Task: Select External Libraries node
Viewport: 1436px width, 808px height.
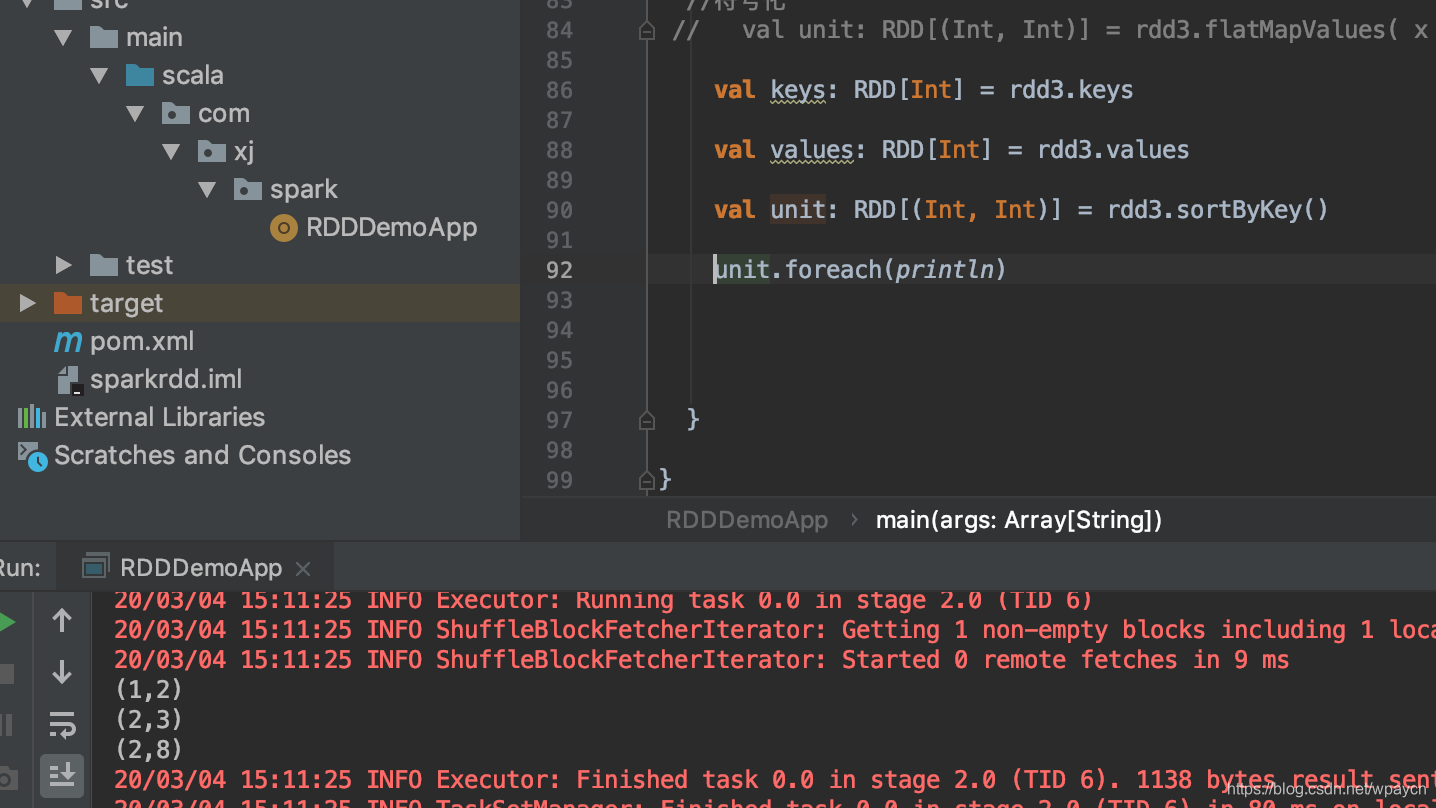Action: [x=159, y=417]
